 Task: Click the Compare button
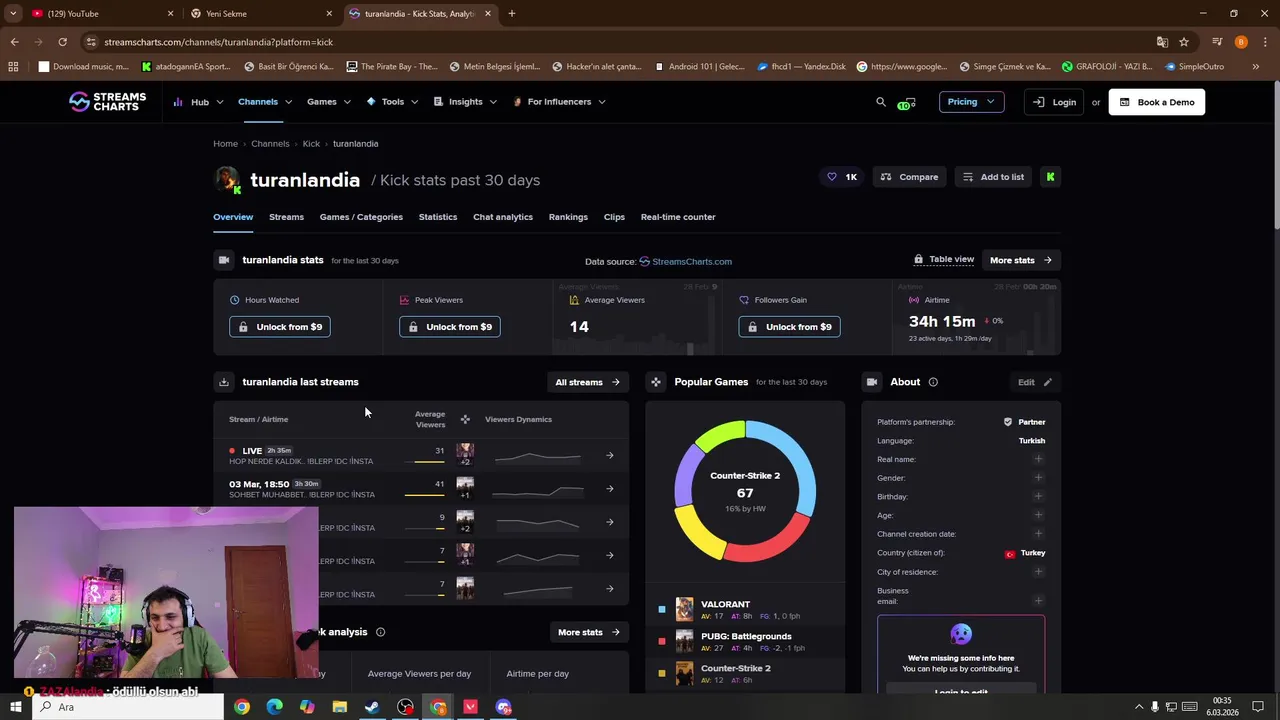click(909, 177)
